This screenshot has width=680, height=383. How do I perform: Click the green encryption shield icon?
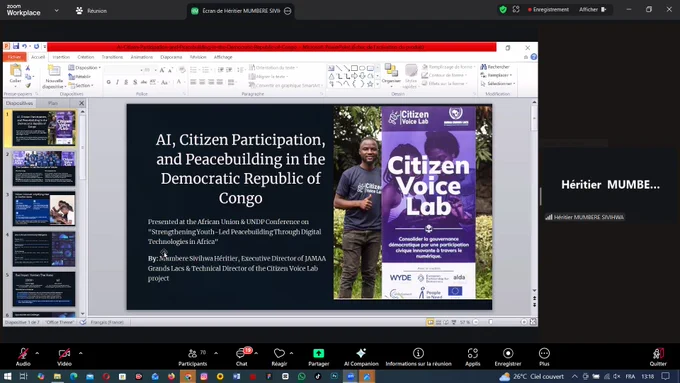503,10
